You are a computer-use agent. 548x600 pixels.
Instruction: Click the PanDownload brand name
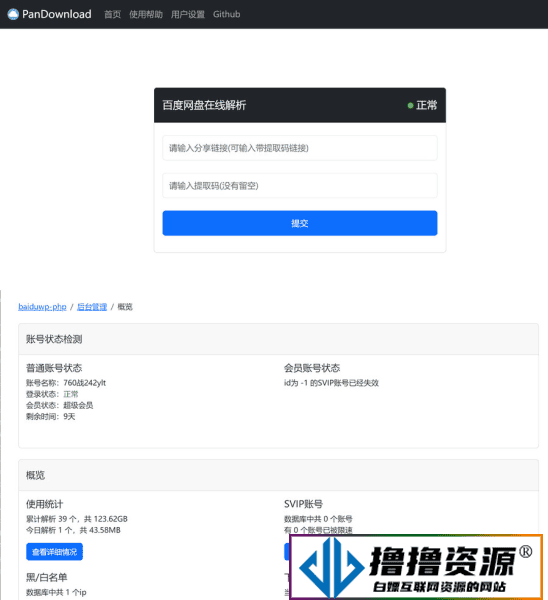pyautogui.click(x=57, y=14)
